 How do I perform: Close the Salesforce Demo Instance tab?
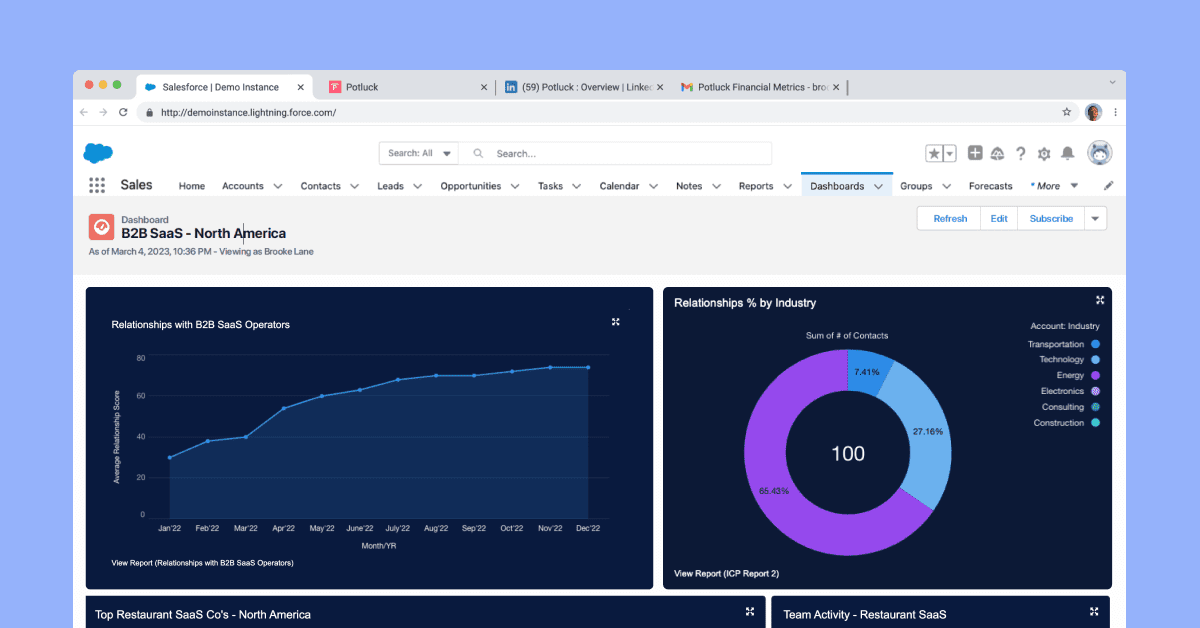(300, 87)
